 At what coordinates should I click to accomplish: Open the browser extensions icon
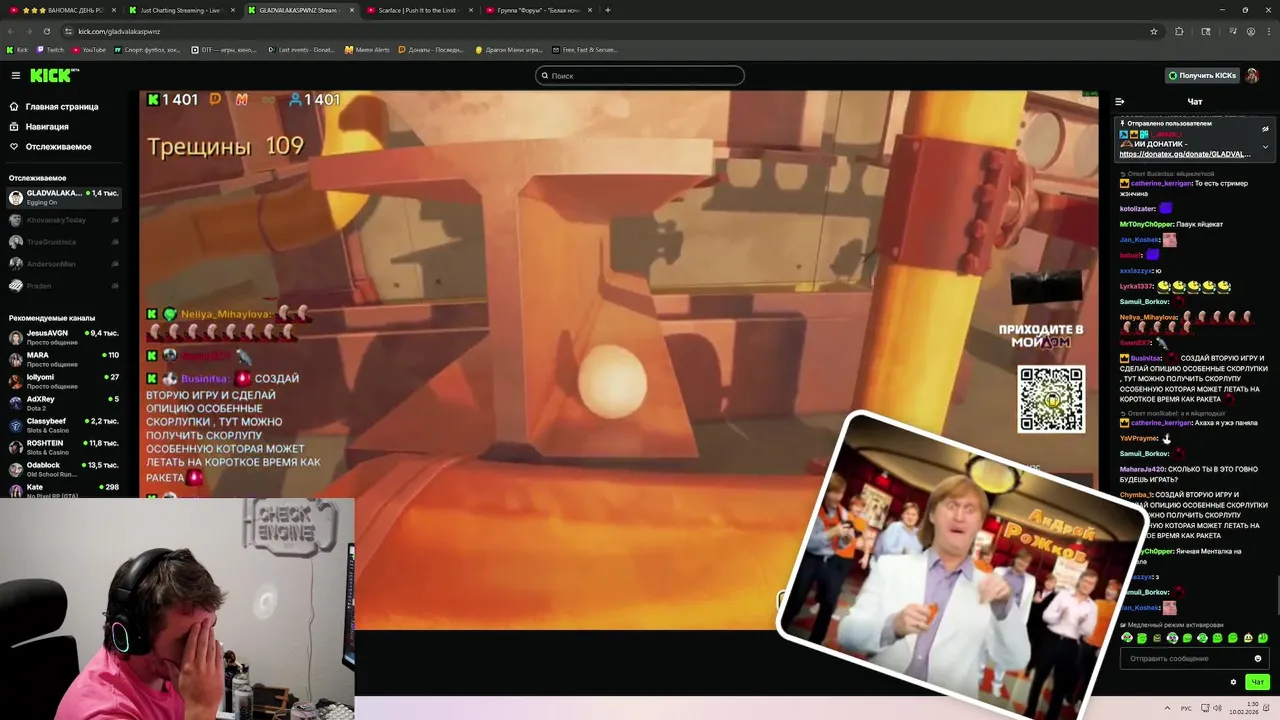point(1179,31)
